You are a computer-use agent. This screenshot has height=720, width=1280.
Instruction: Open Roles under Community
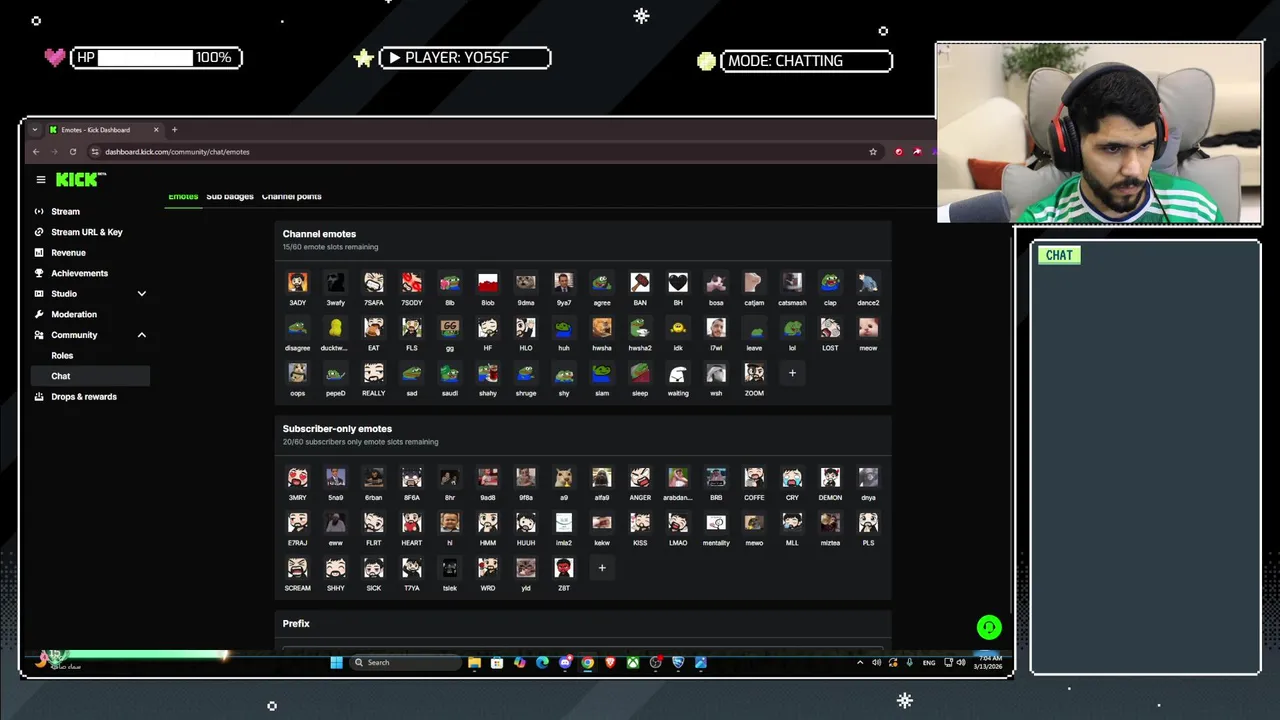tap(62, 355)
